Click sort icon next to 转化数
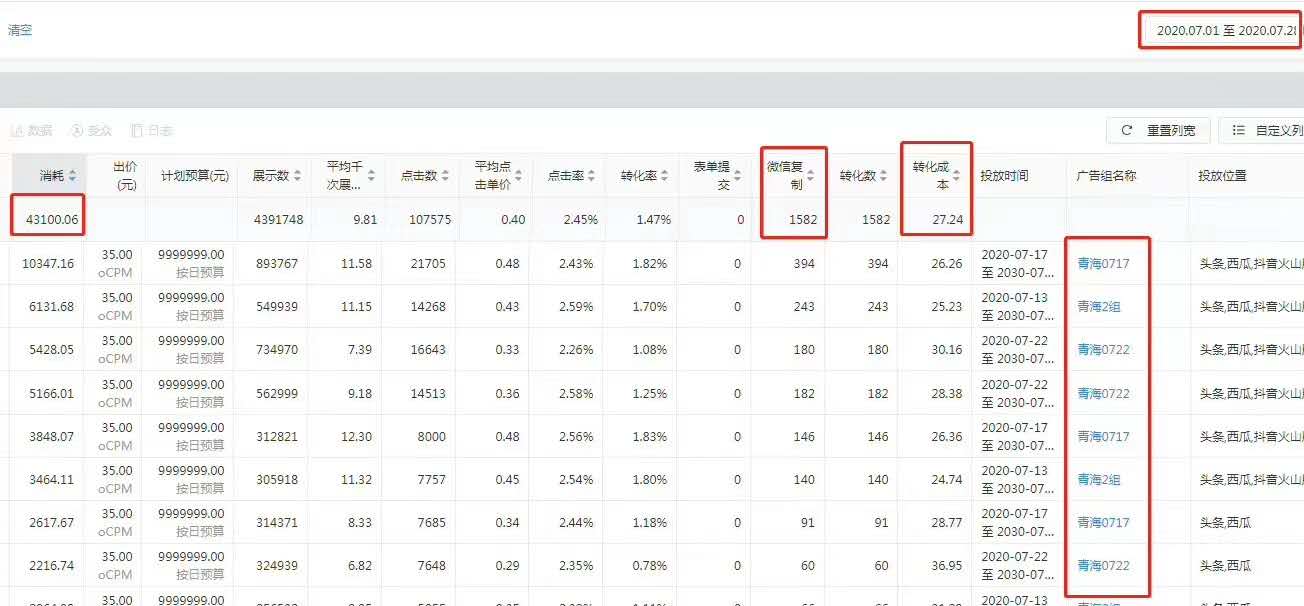1304x606 pixels. [x=884, y=176]
